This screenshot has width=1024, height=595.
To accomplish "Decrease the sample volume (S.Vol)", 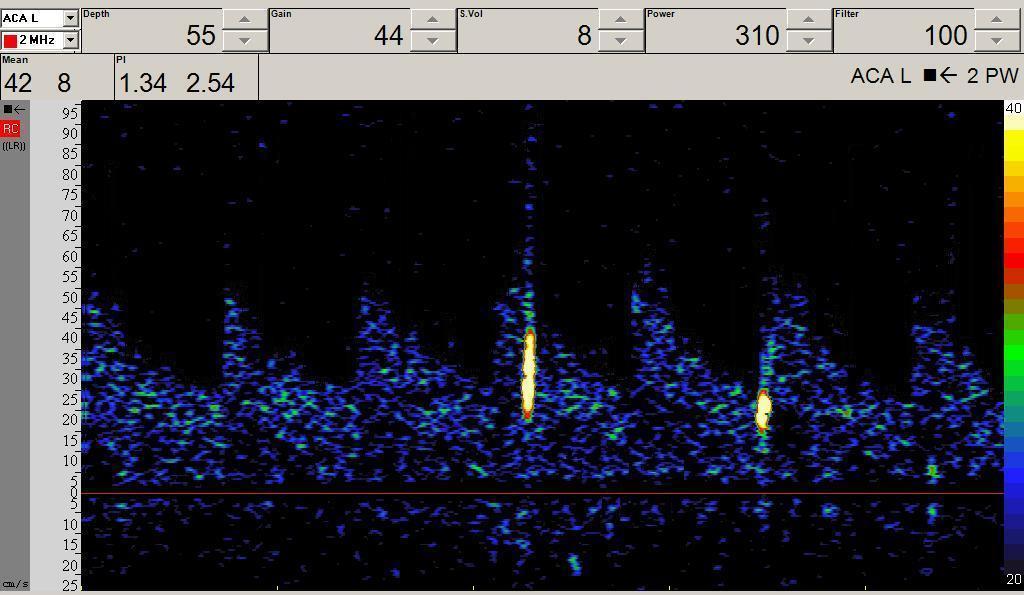I will pyautogui.click(x=620, y=40).
